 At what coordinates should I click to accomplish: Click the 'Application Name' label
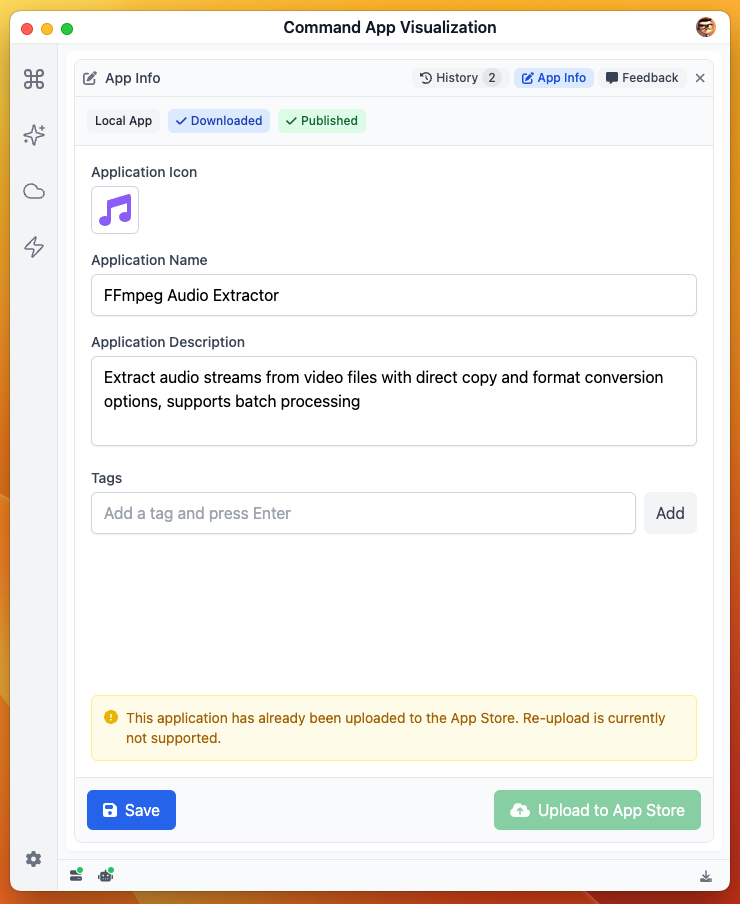[149, 260]
